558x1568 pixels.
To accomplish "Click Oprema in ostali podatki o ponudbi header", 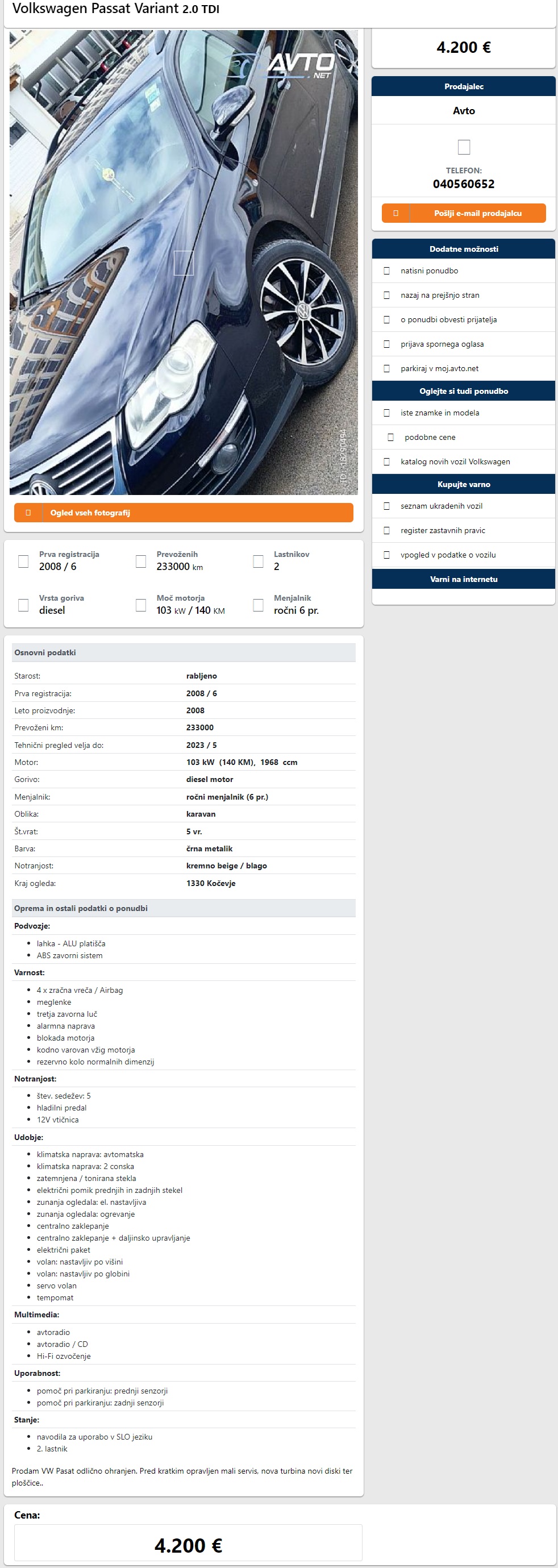I will coord(184,908).
